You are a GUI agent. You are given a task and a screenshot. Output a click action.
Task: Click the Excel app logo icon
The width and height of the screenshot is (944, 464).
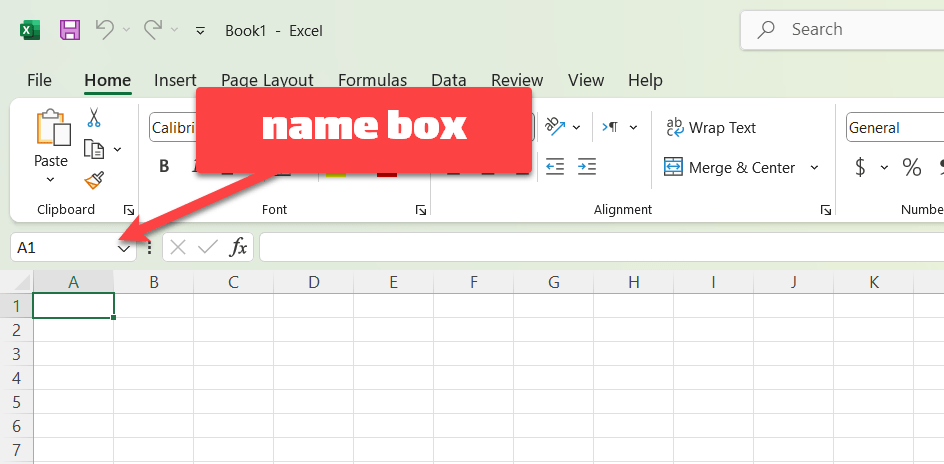tap(30, 29)
